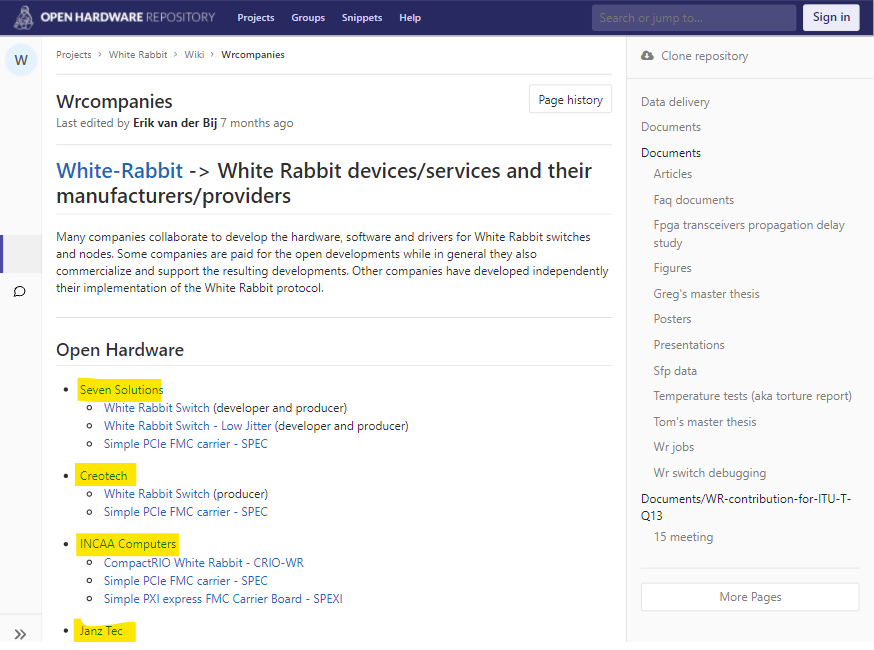
Task: Open the Creotech link
Action: point(104,476)
